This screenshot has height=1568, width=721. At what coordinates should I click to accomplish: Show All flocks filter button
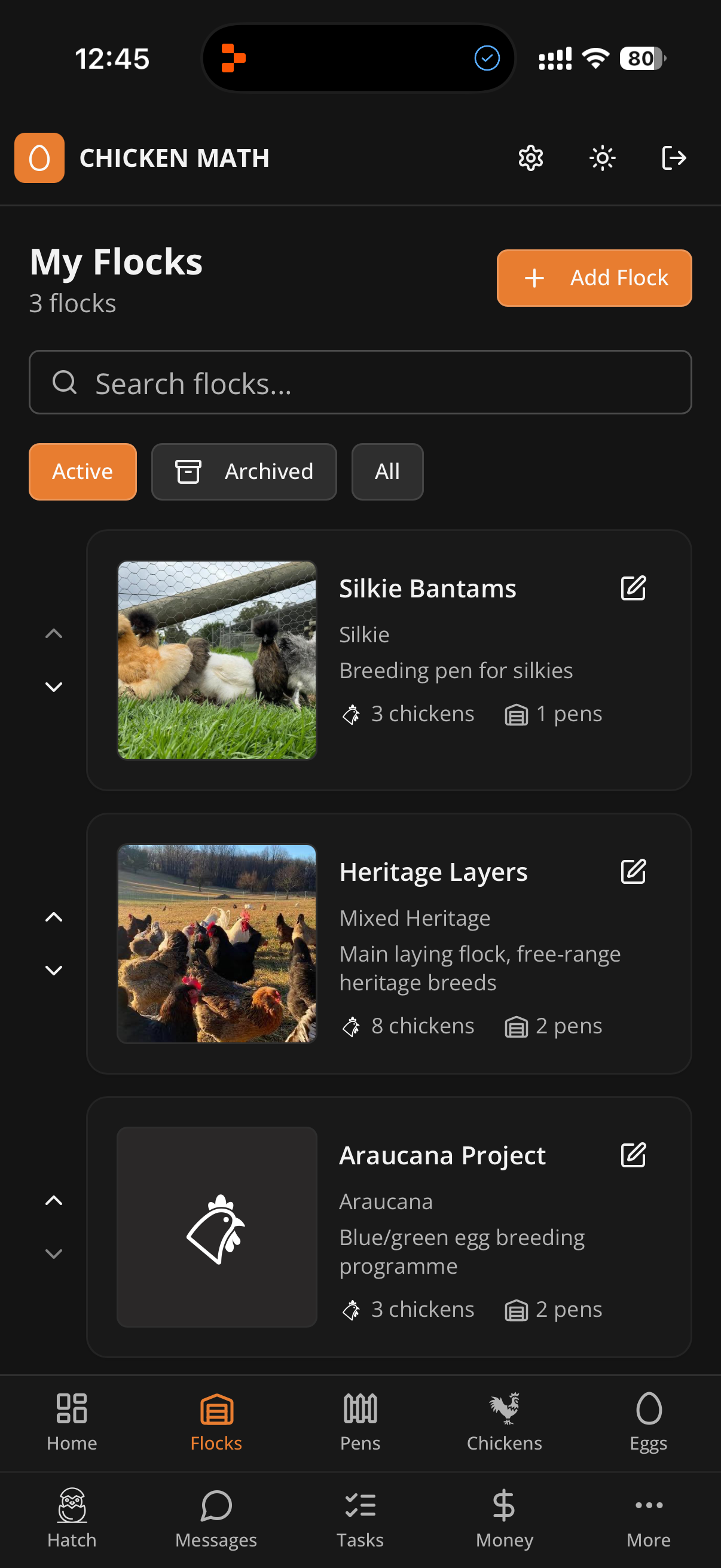pyautogui.click(x=387, y=472)
